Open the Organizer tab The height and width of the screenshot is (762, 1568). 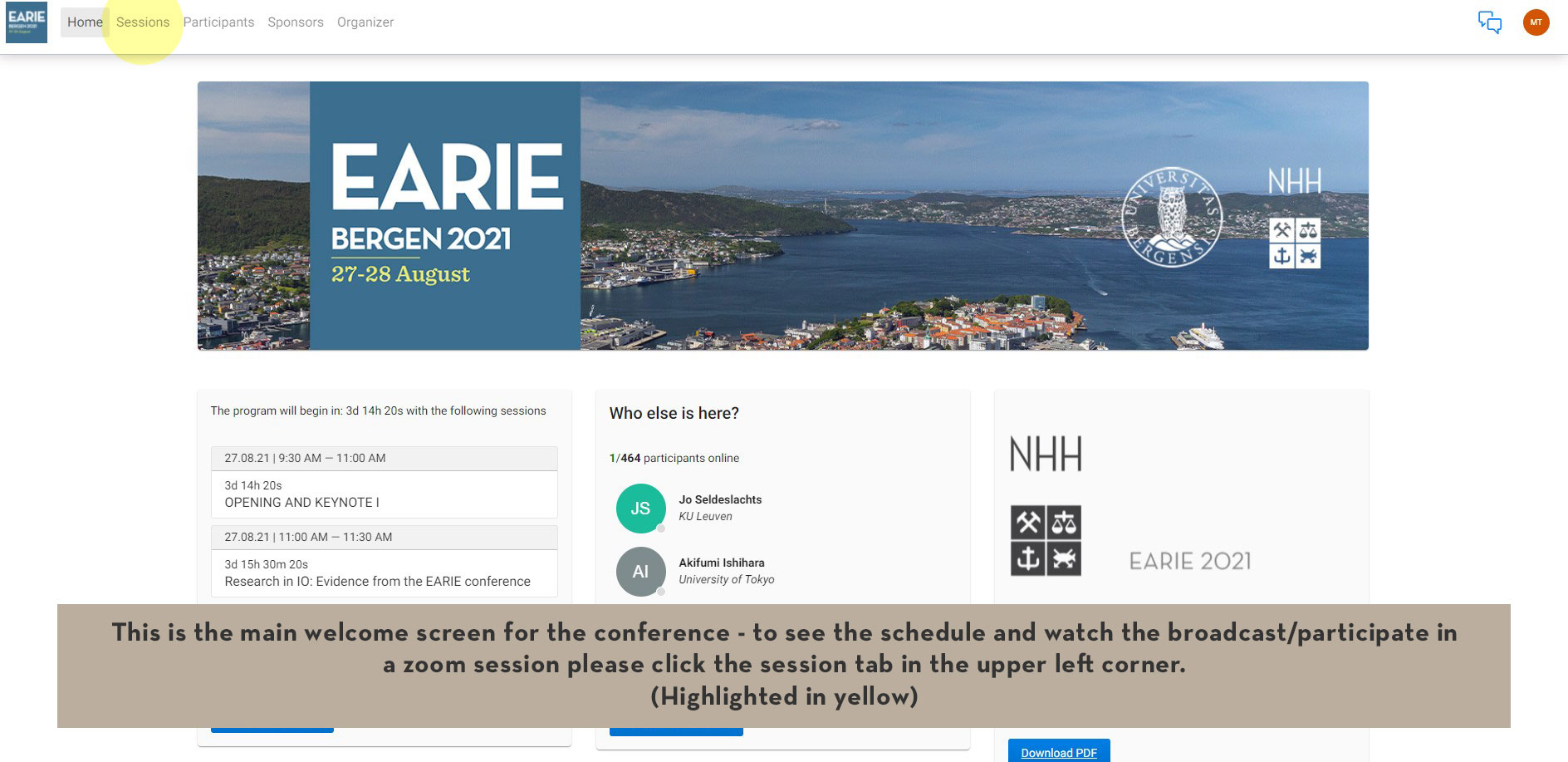365,22
